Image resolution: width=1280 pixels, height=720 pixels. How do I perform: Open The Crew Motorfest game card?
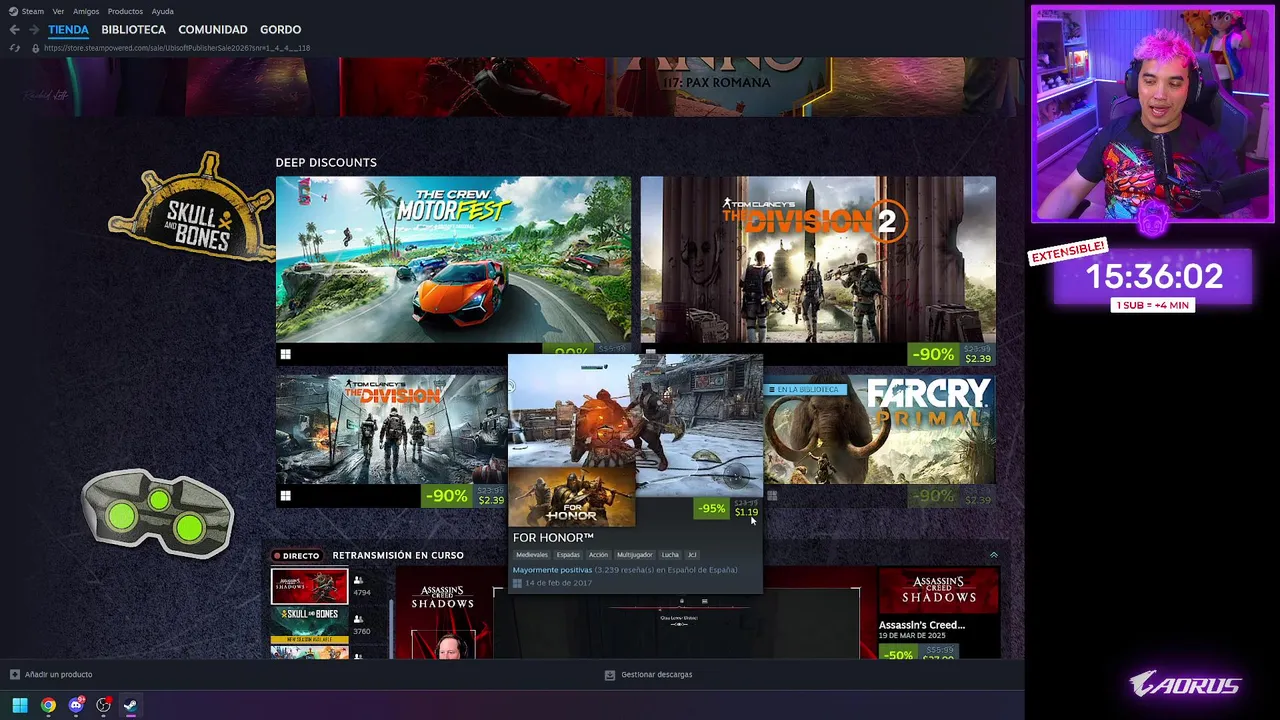[454, 260]
